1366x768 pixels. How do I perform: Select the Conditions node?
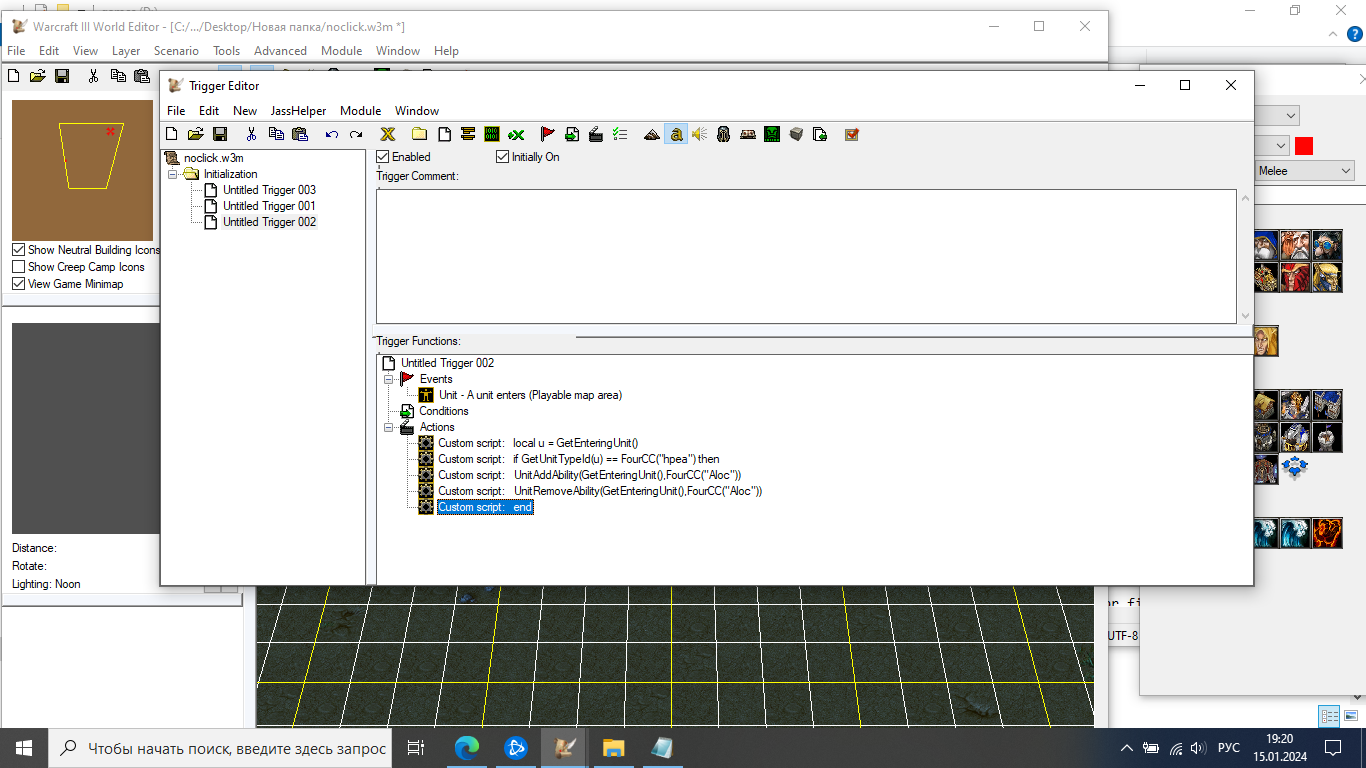click(x=444, y=411)
